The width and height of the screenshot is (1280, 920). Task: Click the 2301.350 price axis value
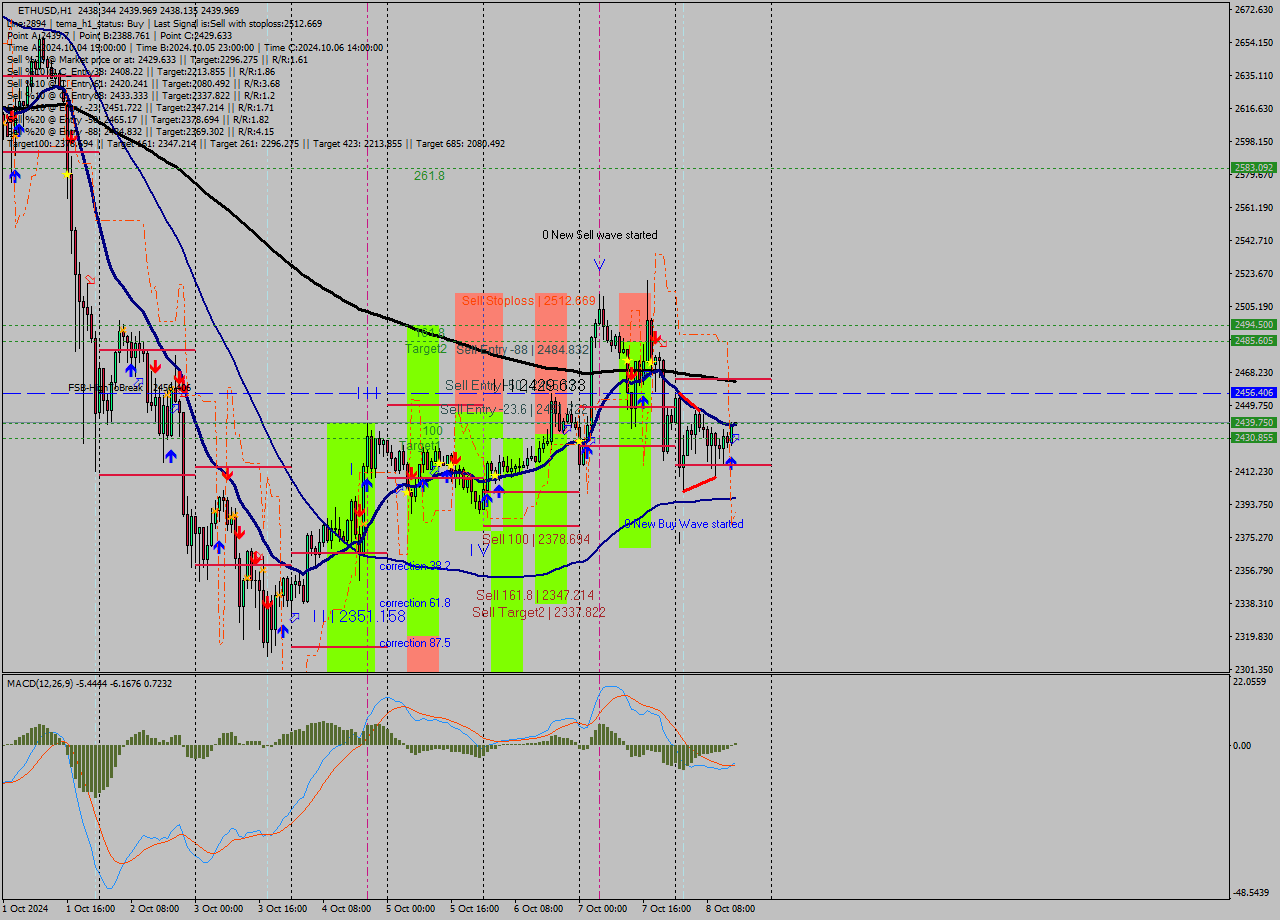coord(1253,669)
